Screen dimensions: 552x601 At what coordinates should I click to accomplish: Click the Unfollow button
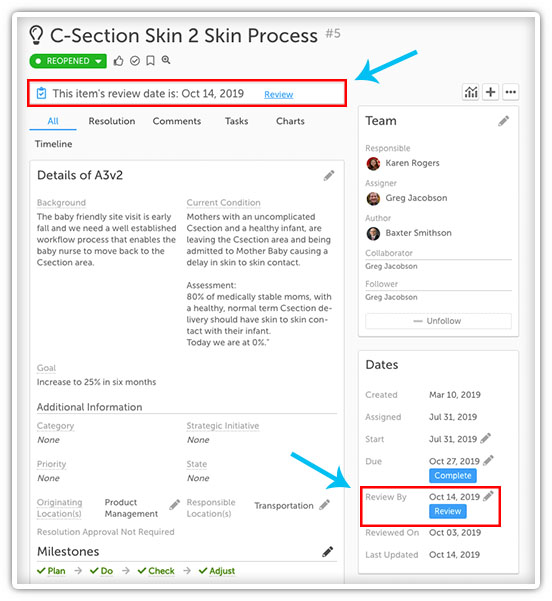439,321
